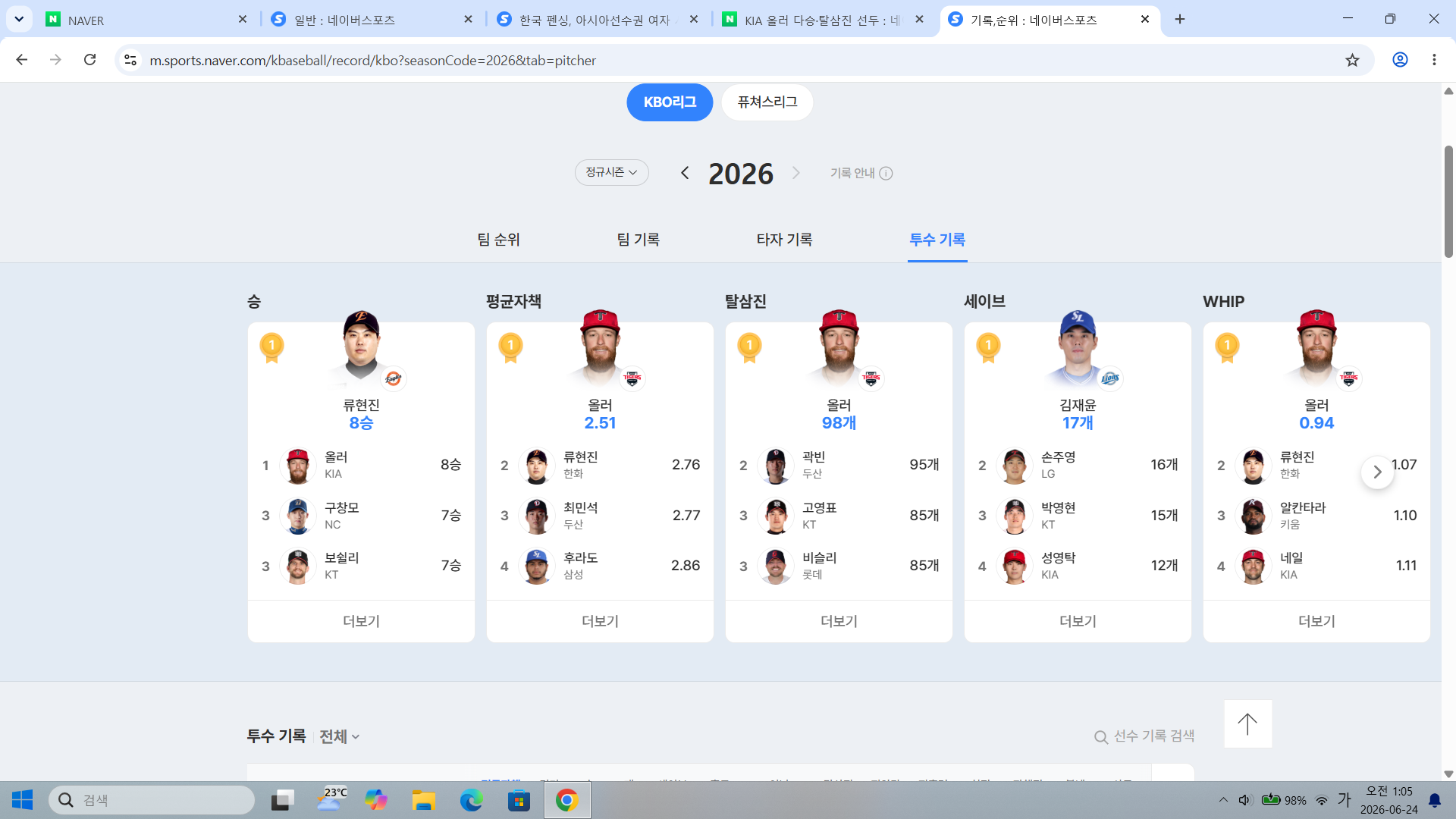Click 박영현's player avatar icon
The image size is (1456, 819).
[1014, 516]
